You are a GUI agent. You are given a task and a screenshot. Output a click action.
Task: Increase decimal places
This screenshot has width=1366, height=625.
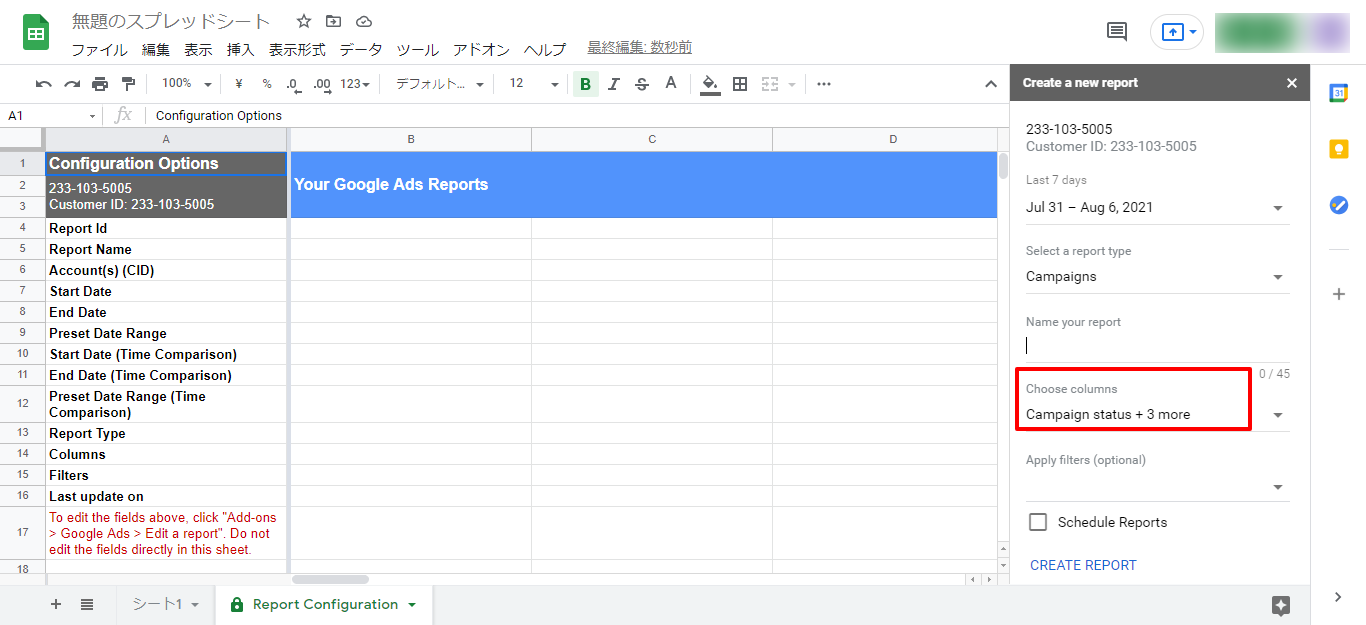click(321, 84)
